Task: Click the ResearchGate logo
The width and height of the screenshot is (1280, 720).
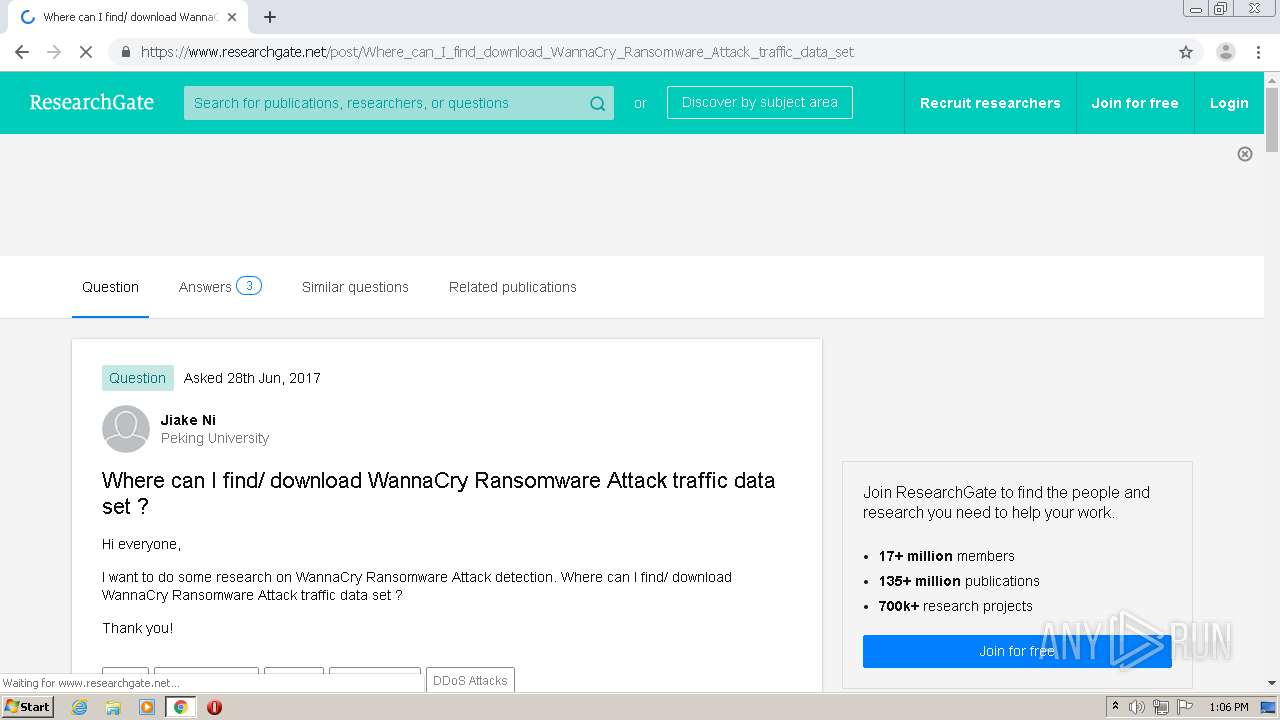Action: 92,102
